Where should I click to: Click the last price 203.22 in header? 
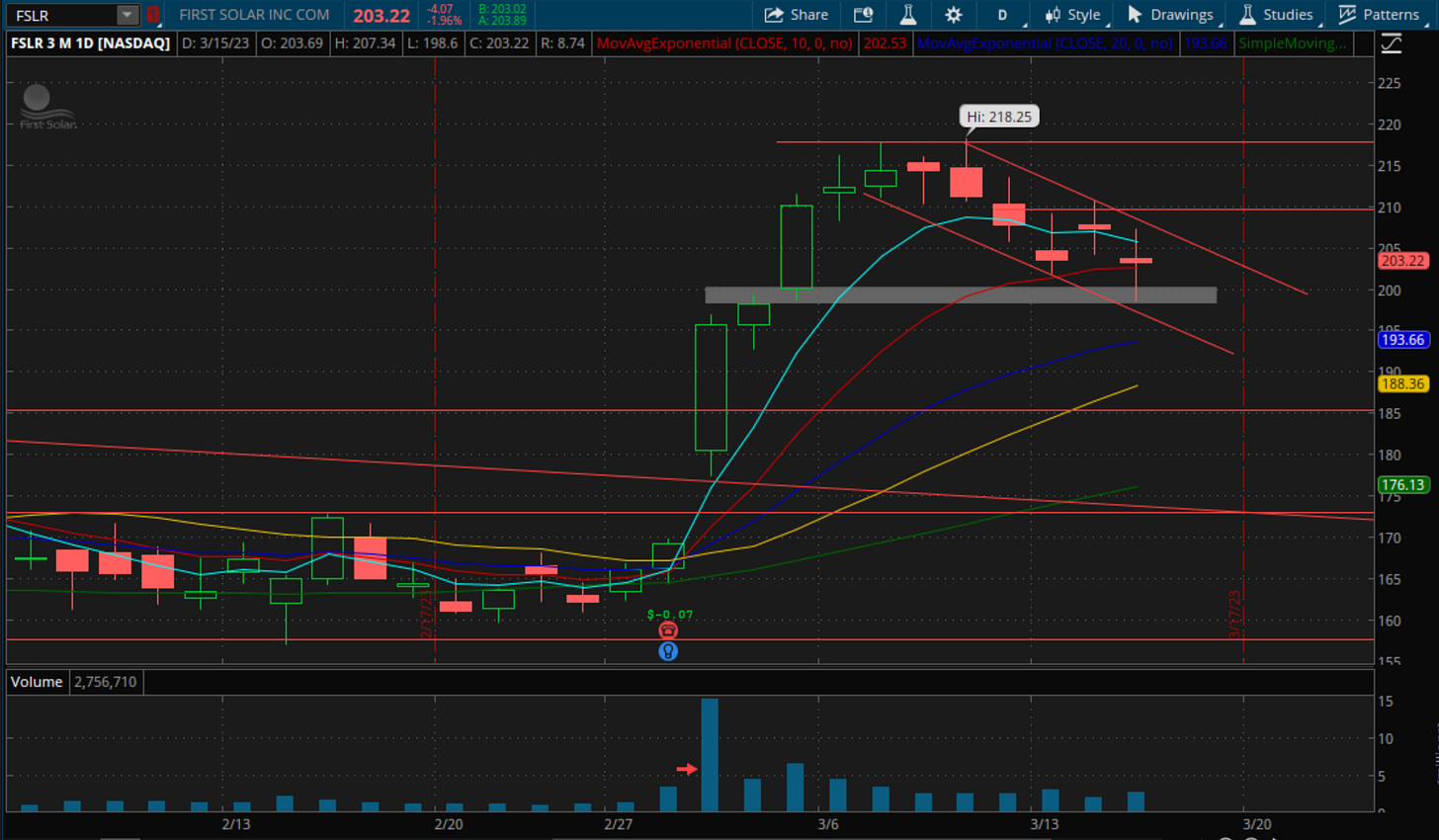pos(381,16)
